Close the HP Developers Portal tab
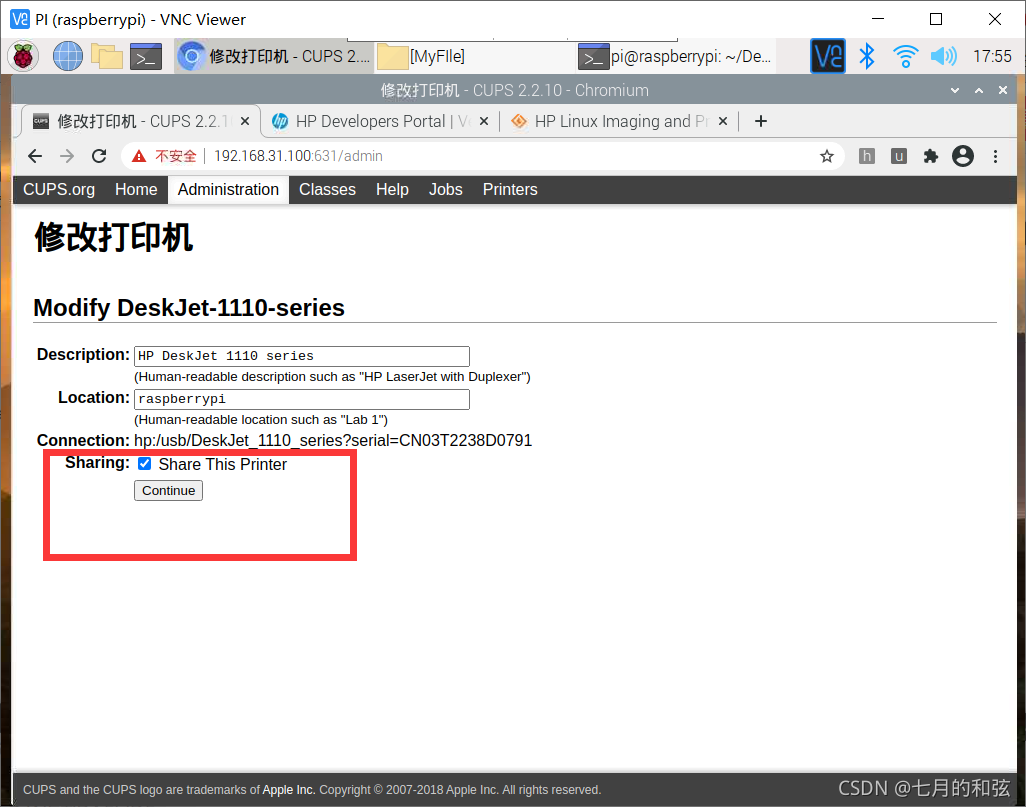The width and height of the screenshot is (1026, 807). 484,121
